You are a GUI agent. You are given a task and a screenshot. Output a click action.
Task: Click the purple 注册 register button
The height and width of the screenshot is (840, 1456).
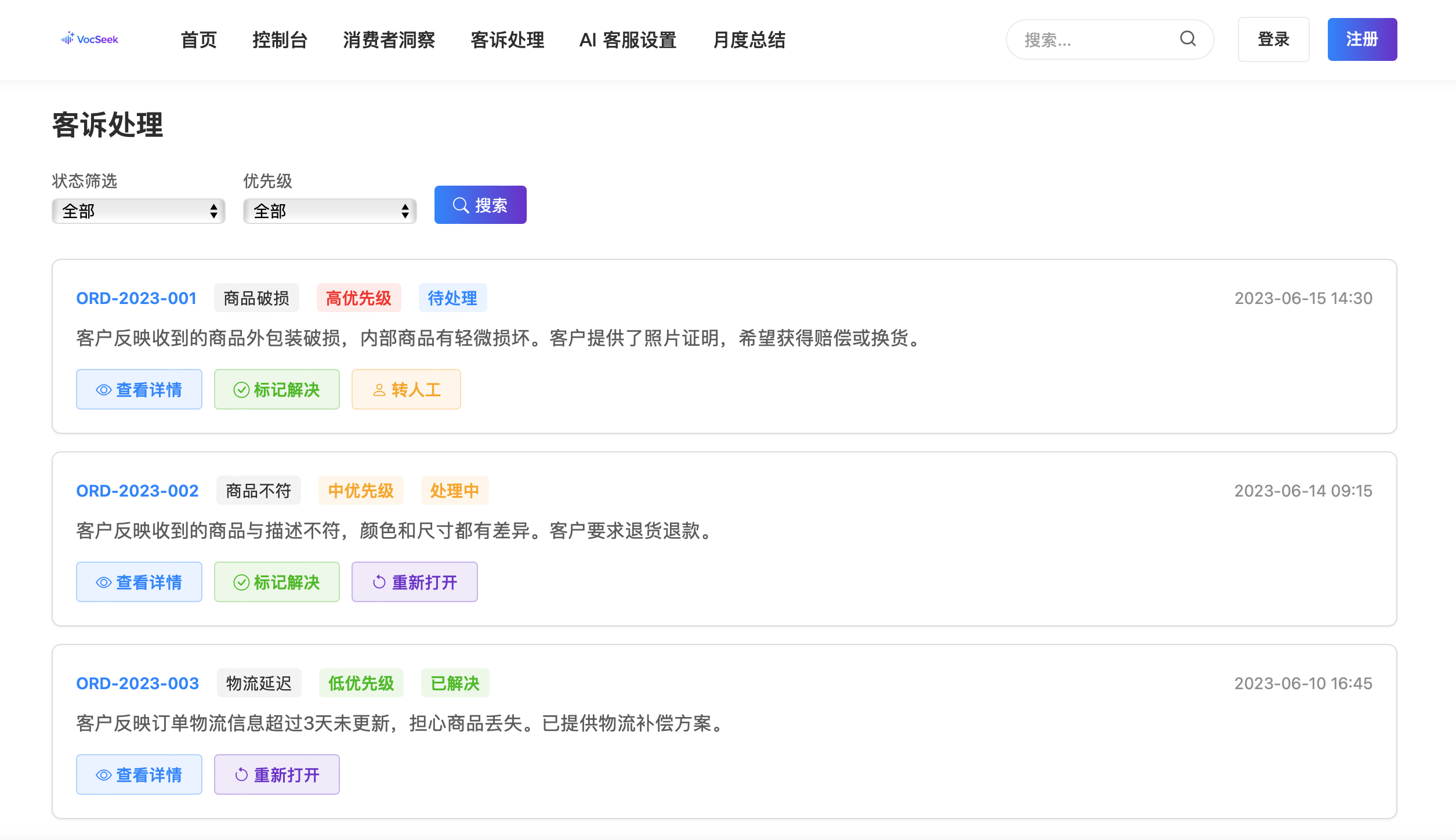pos(1362,39)
